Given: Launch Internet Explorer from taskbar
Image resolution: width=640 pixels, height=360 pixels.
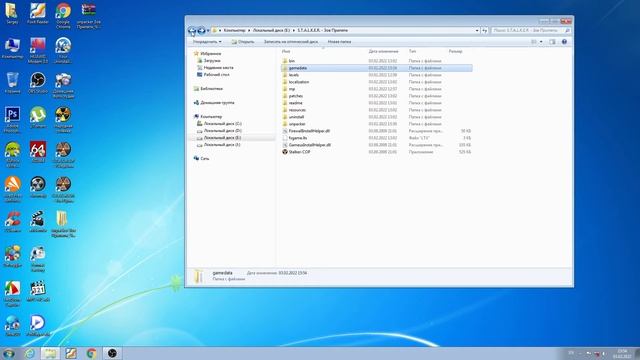Looking at the screenshot, I should [29, 353].
